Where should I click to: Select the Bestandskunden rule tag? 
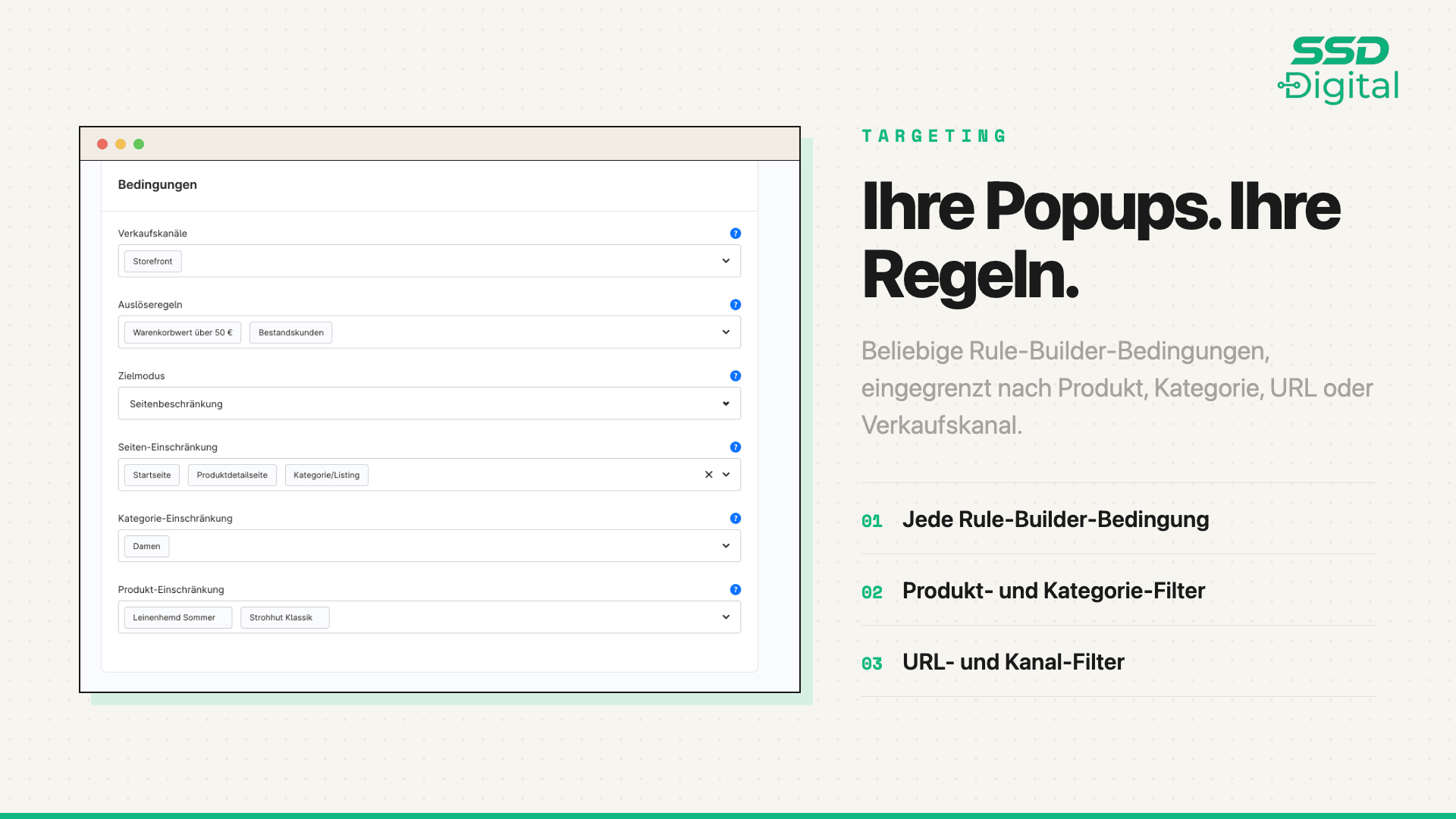[x=290, y=333]
